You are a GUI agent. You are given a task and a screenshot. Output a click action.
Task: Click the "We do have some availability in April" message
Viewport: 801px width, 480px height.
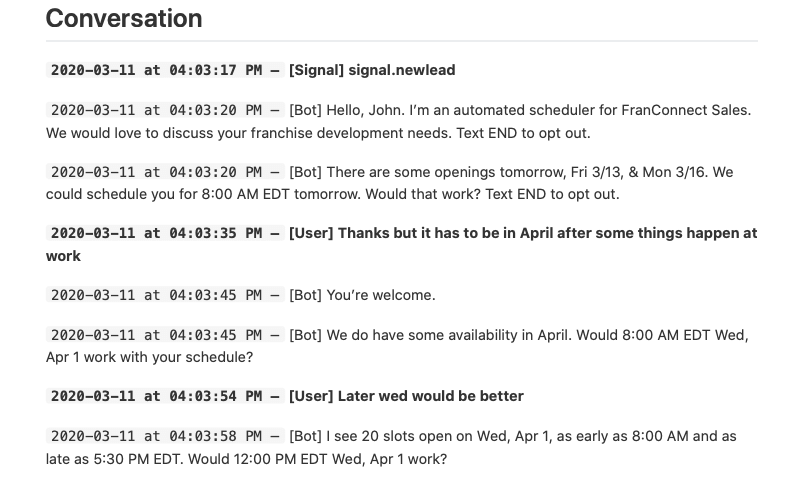(520, 336)
